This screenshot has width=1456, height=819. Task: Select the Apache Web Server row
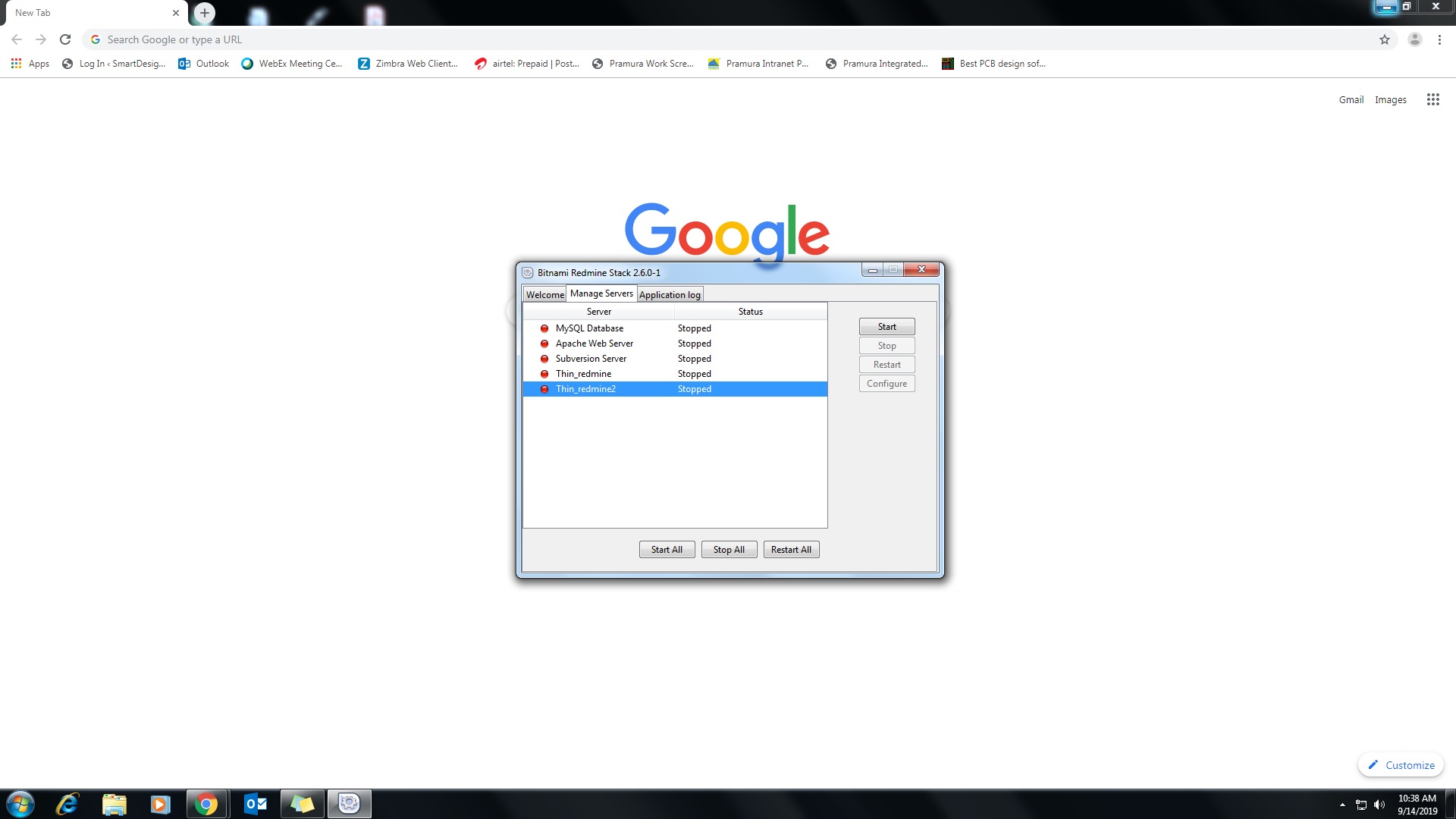pyautogui.click(x=675, y=344)
